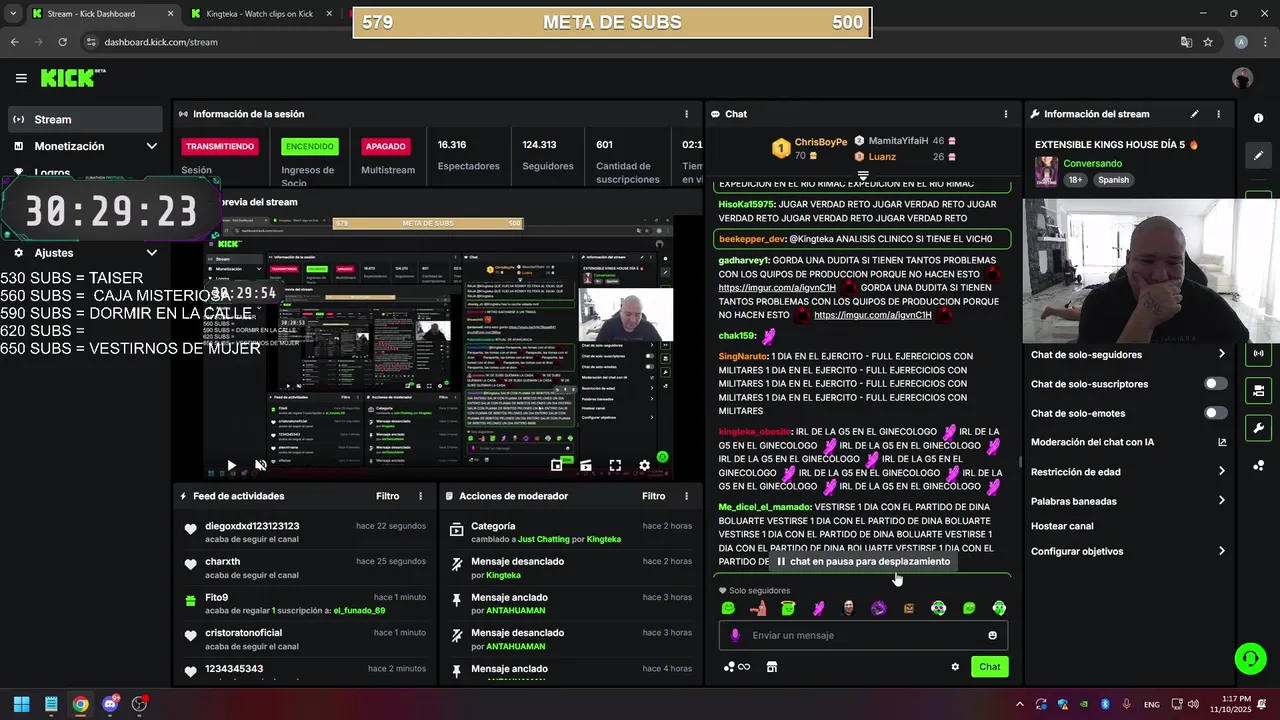Open chat settings gear near Chat button
This screenshot has height=720, width=1280.
click(x=955, y=667)
